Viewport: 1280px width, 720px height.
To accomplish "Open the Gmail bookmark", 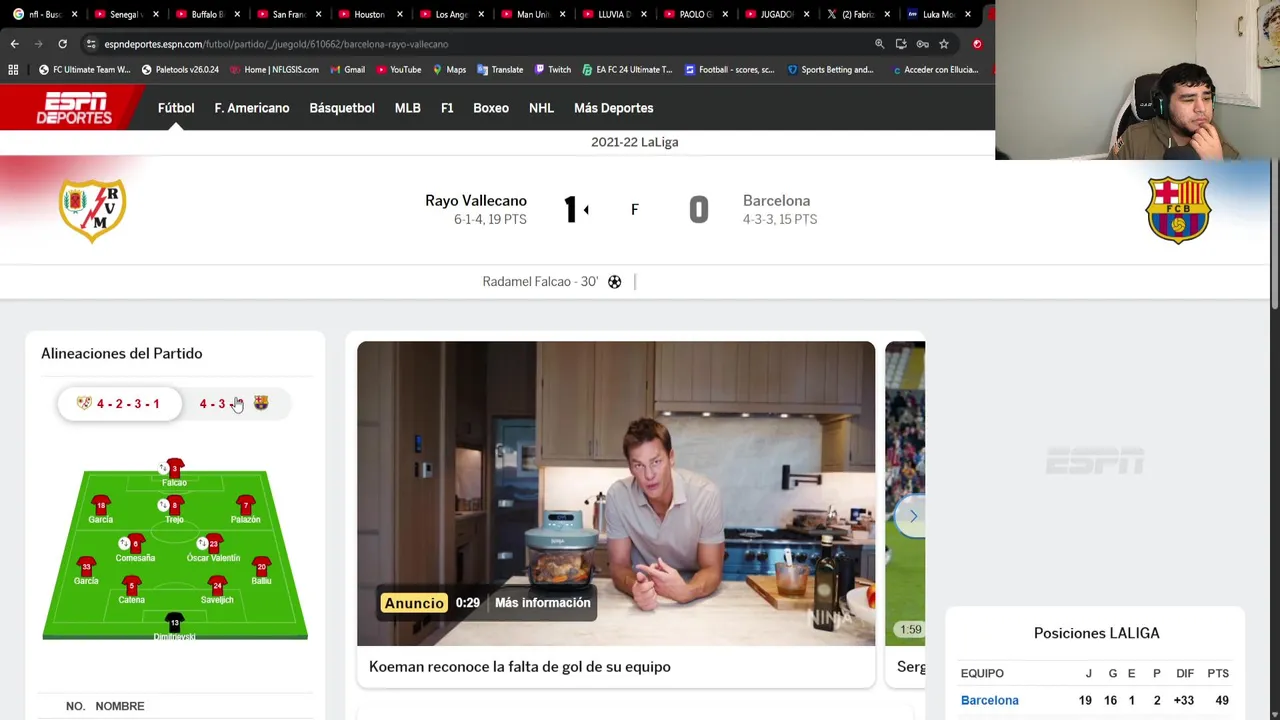I will pos(347,70).
